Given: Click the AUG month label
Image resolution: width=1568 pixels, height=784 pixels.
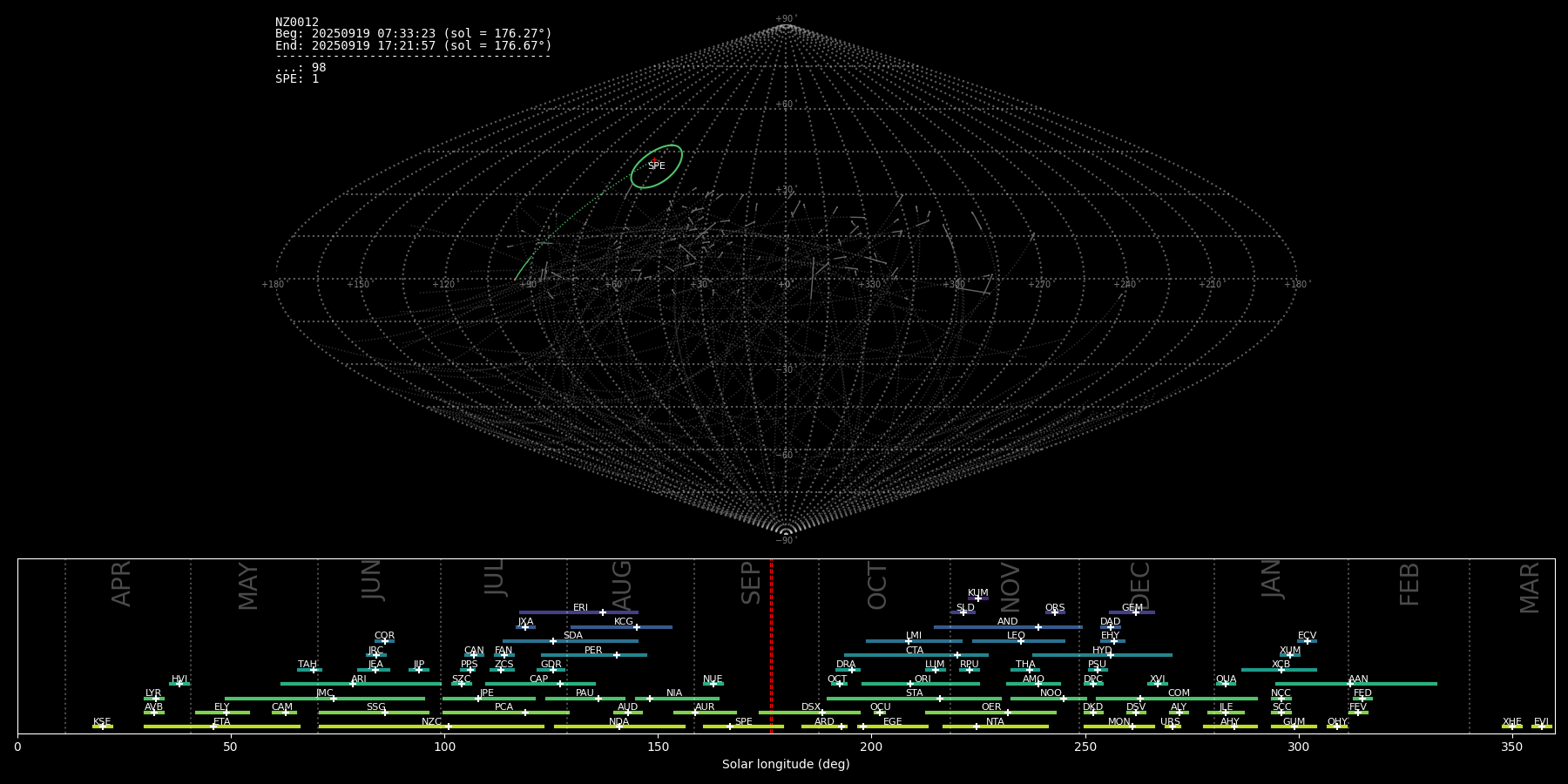Looking at the screenshot, I should pyautogui.click(x=622, y=585).
